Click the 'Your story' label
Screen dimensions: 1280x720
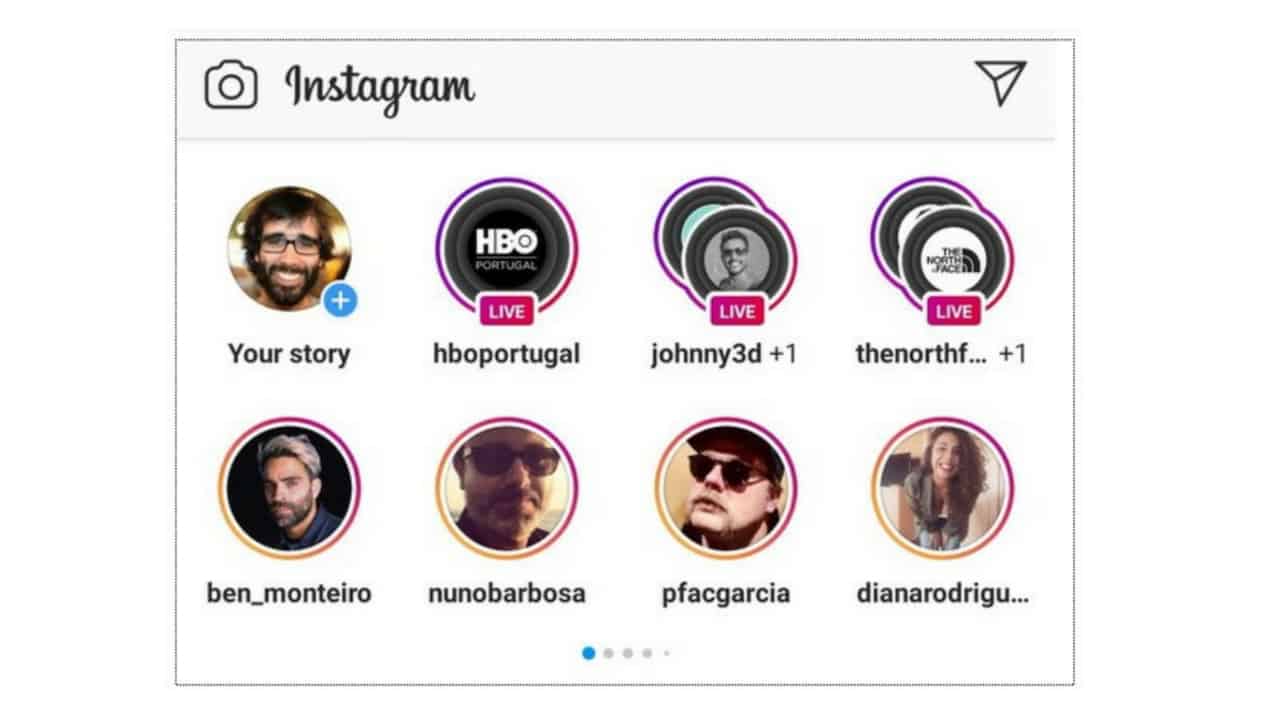[289, 354]
